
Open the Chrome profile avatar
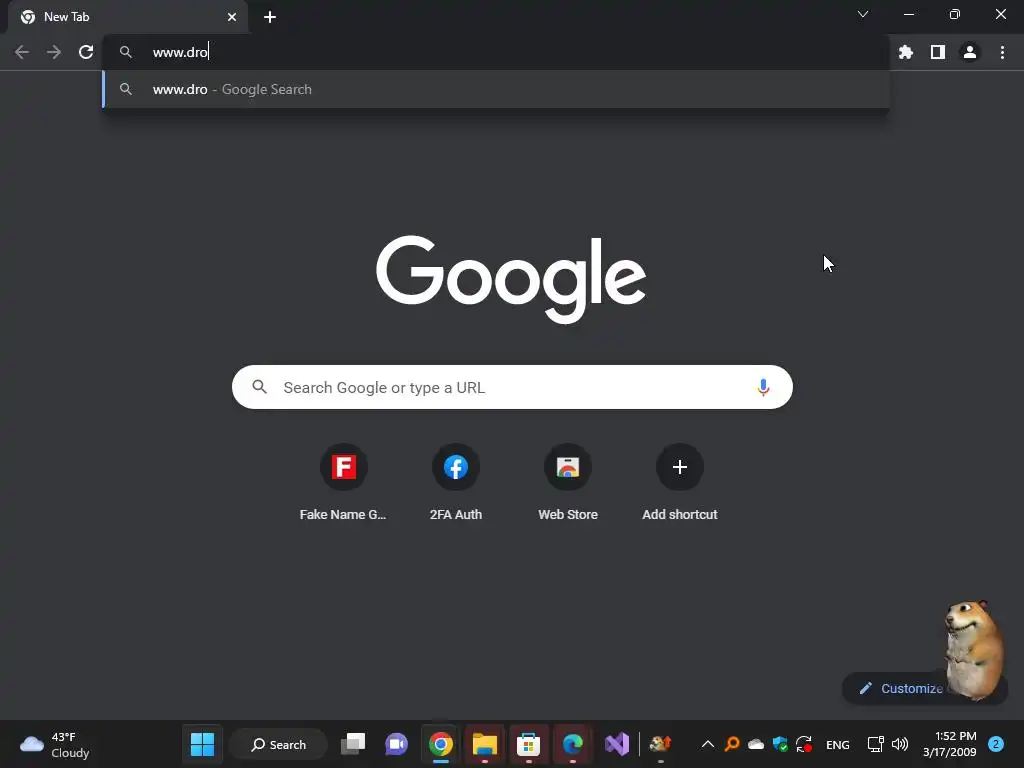[x=970, y=52]
